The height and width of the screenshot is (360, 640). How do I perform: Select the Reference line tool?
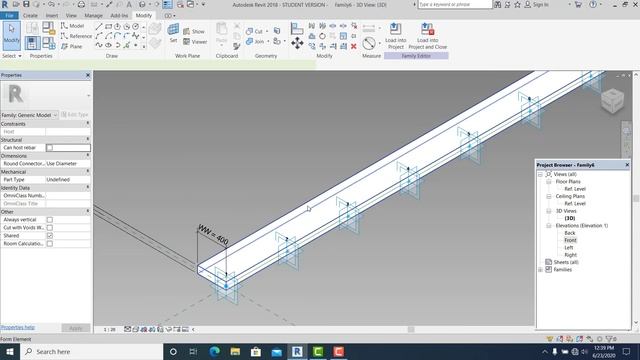tap(76, 36)
